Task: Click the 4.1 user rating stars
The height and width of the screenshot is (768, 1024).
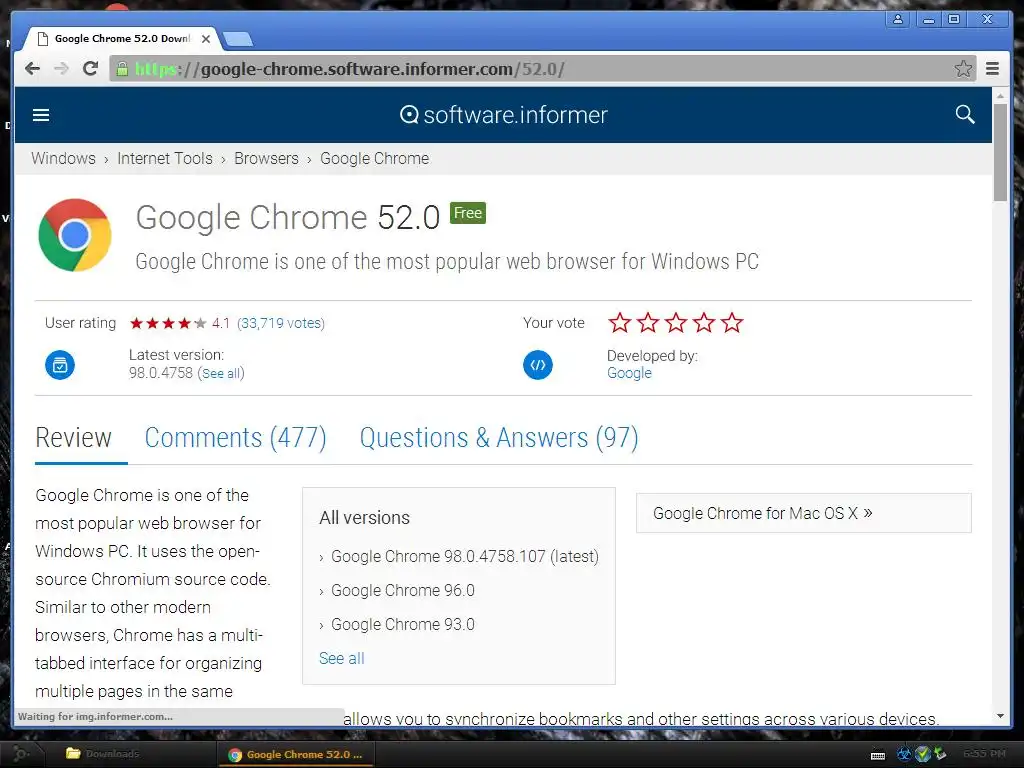Action: coord(168,323)
